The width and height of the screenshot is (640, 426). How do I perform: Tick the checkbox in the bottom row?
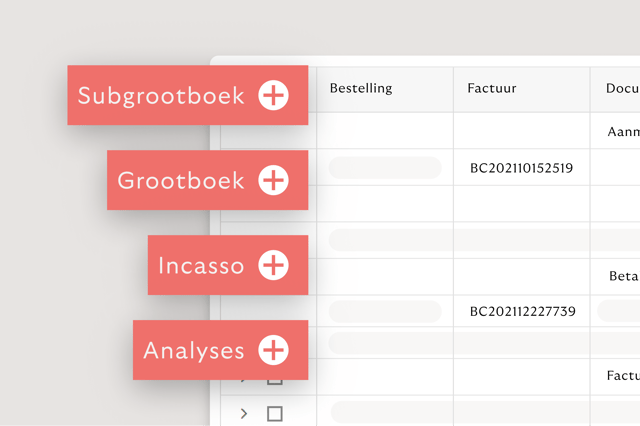tap(275, 413)
